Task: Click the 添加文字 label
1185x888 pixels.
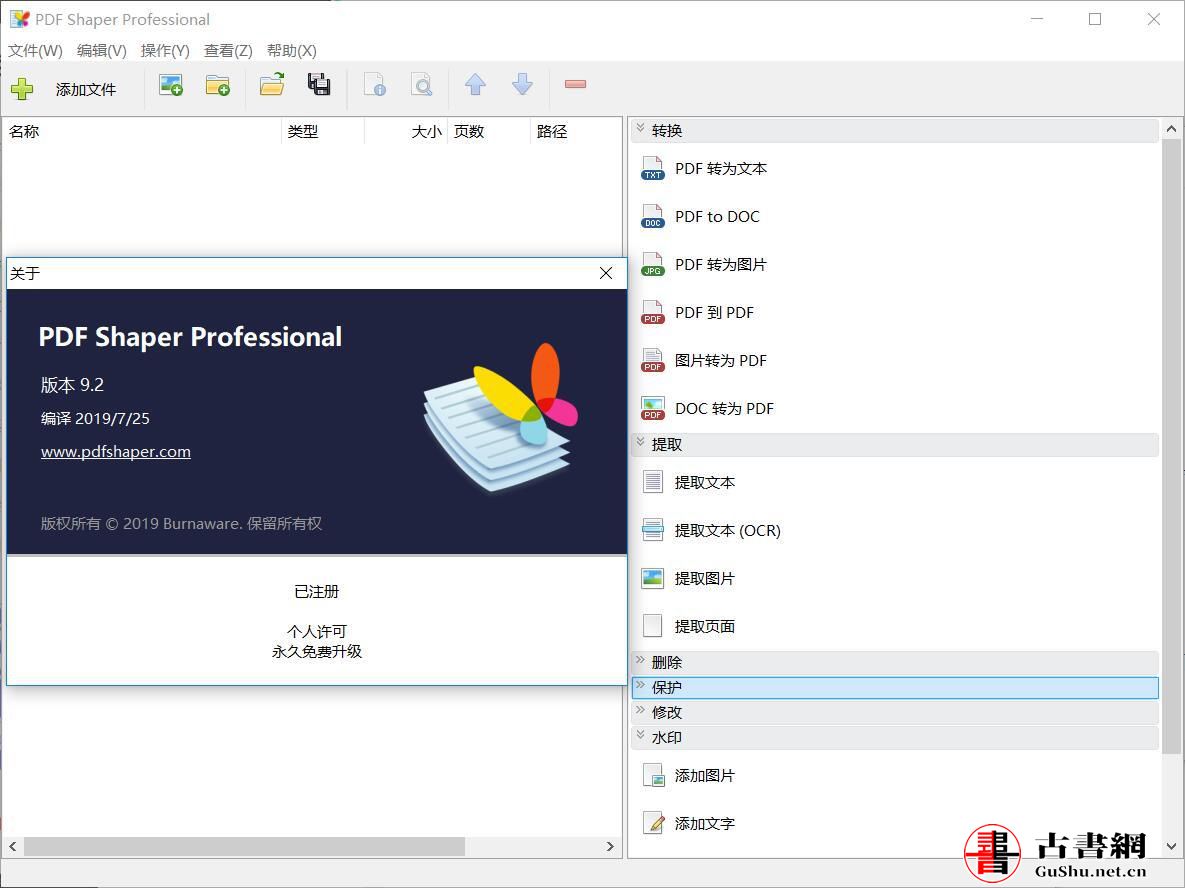Action: tap(705, 823)
